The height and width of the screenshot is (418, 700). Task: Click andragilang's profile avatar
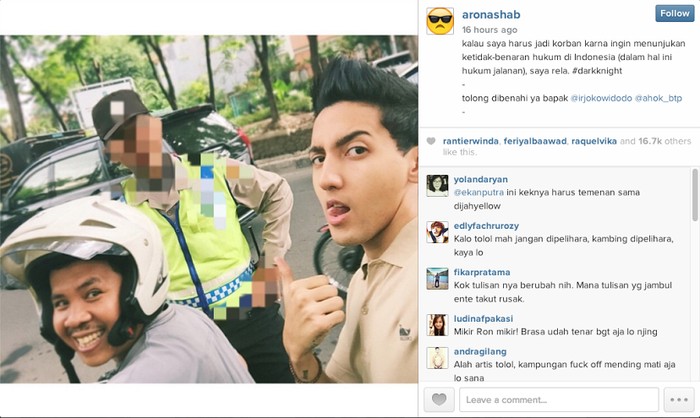coord(437,358)
